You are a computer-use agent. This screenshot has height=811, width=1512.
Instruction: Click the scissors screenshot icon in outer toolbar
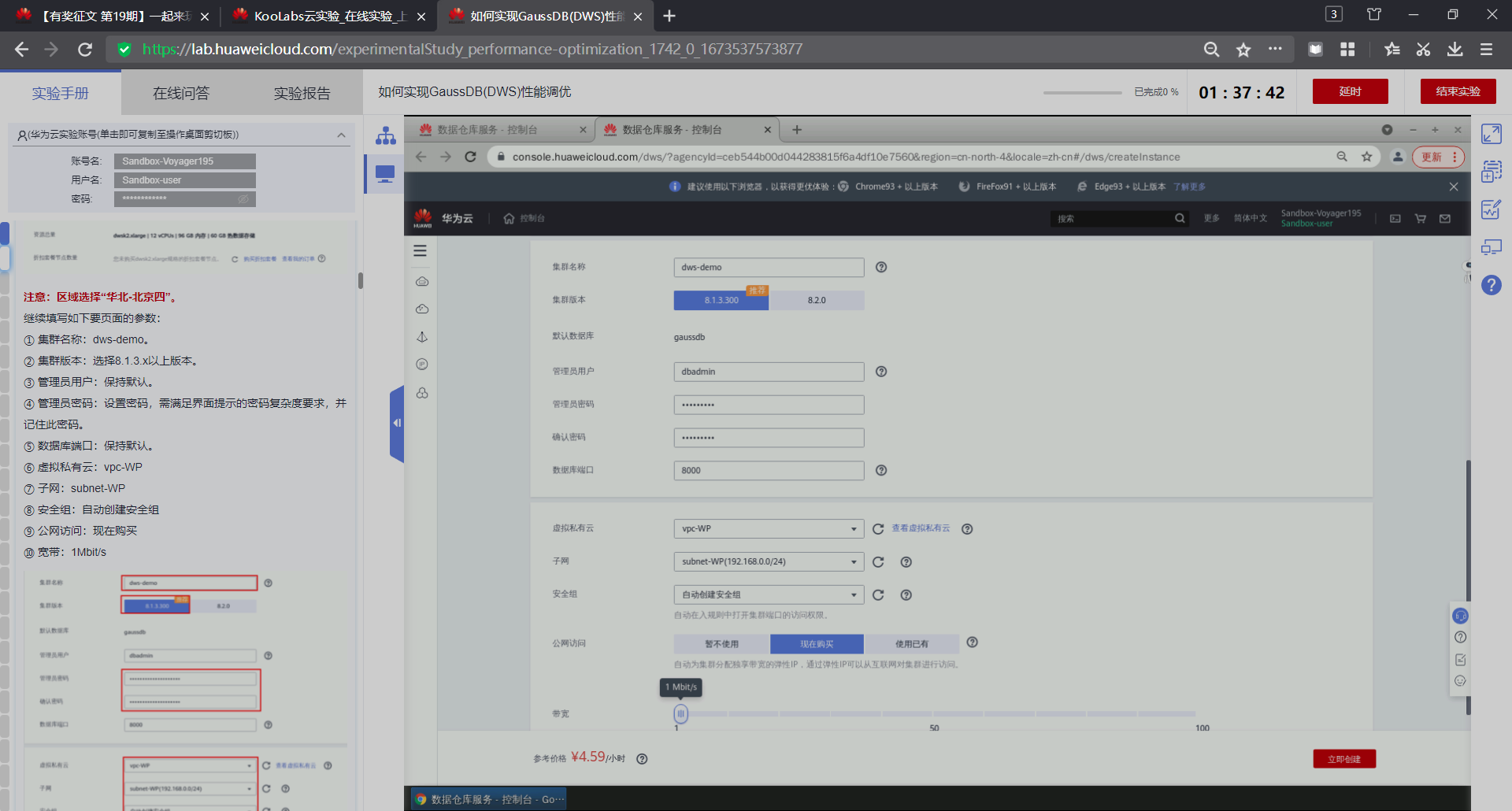tap(1423, 50)
